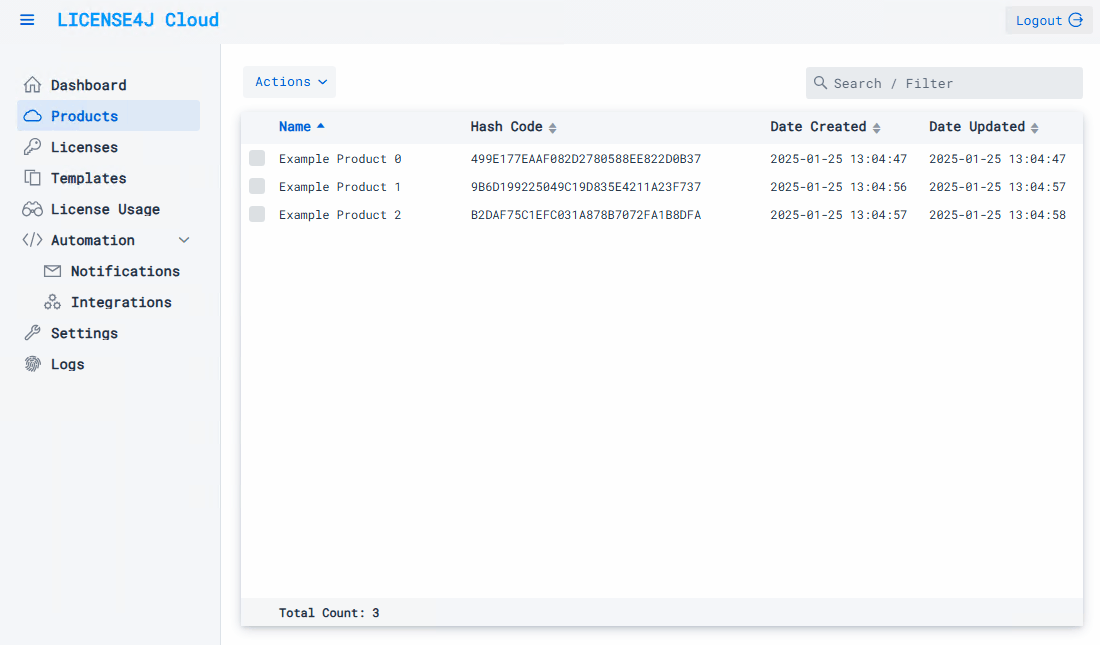Open the Actions dropdown

(x=290, y=82)
